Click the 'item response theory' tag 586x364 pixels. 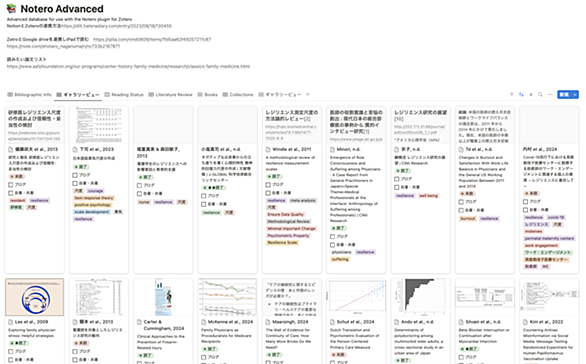pos(94,198)
